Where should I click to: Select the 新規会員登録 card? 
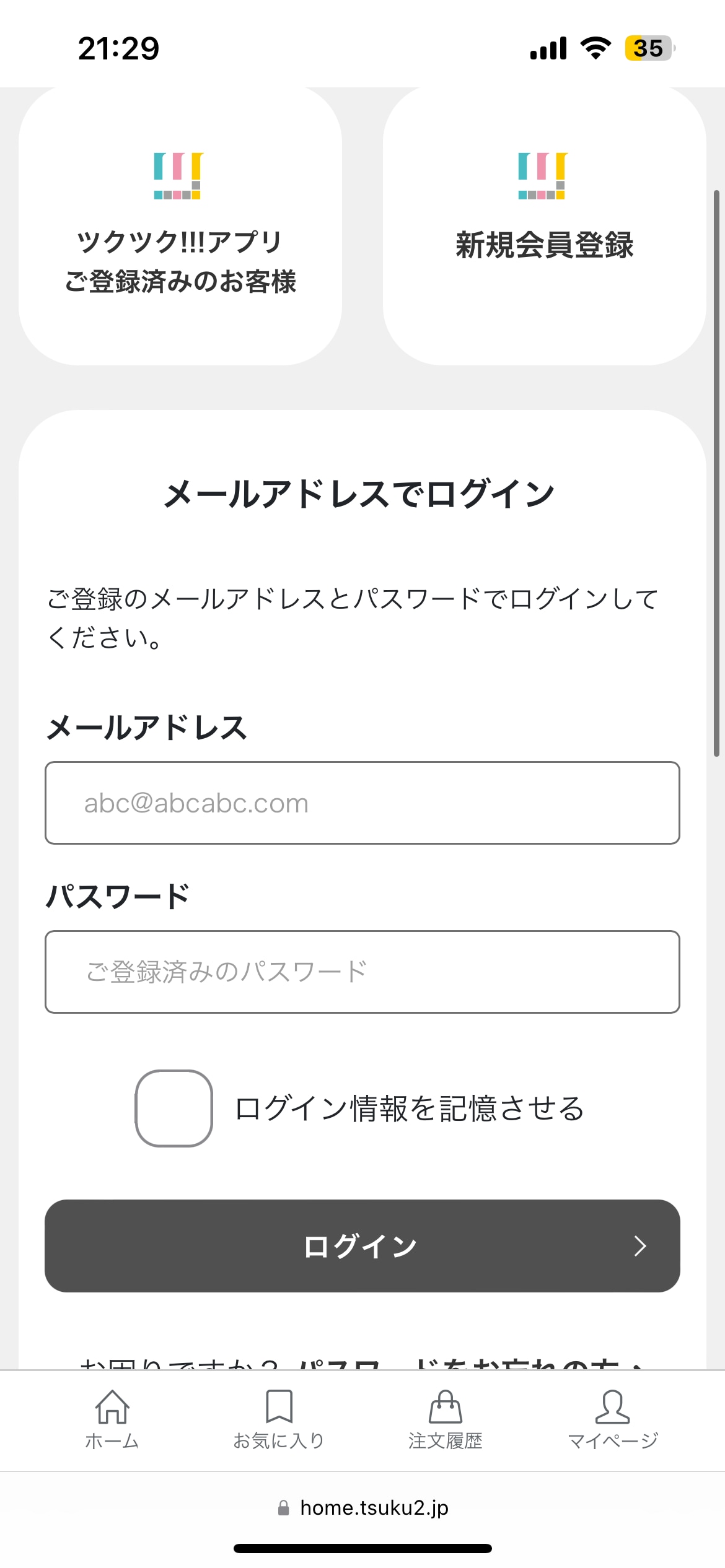544,226
